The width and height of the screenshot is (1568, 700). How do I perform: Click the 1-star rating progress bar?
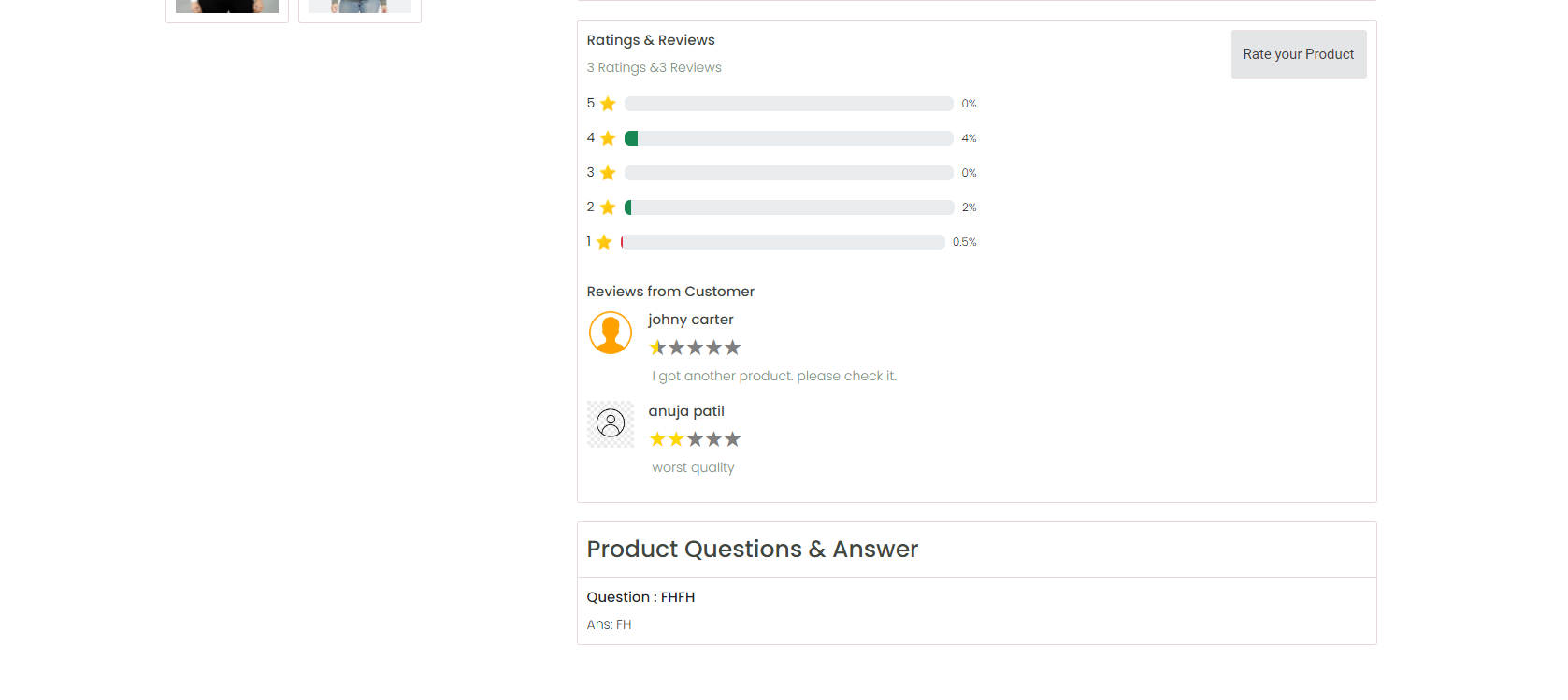pos(783,242)
